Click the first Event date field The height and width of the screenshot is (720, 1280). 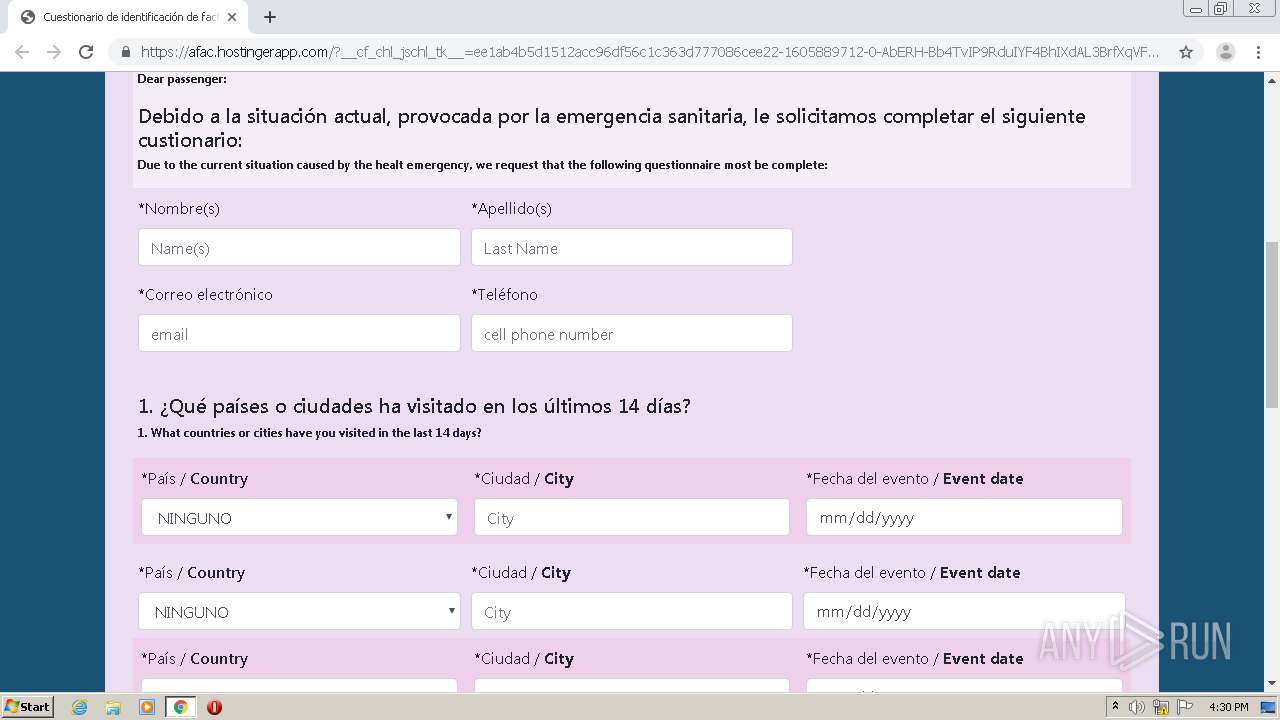pyautogui.click(x=964, y=517)
